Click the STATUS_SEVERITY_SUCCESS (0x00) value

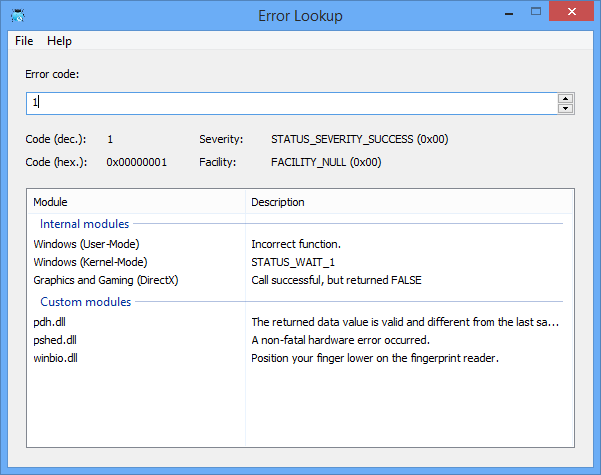(x=360, y=139)
